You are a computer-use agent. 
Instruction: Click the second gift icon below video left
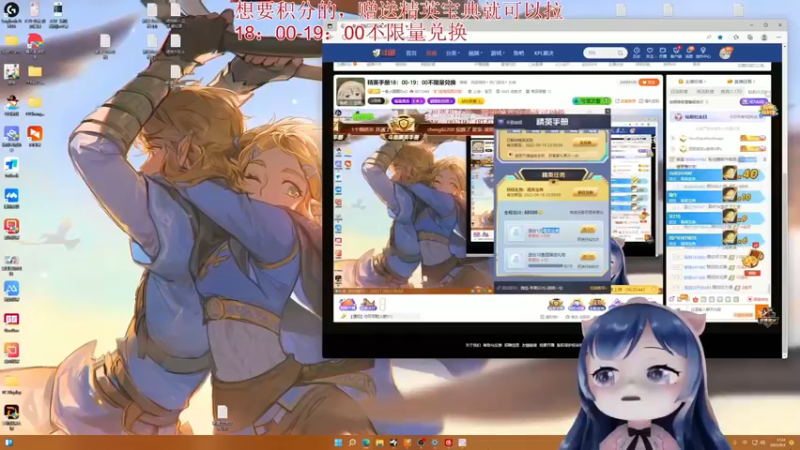coord(368,305)
